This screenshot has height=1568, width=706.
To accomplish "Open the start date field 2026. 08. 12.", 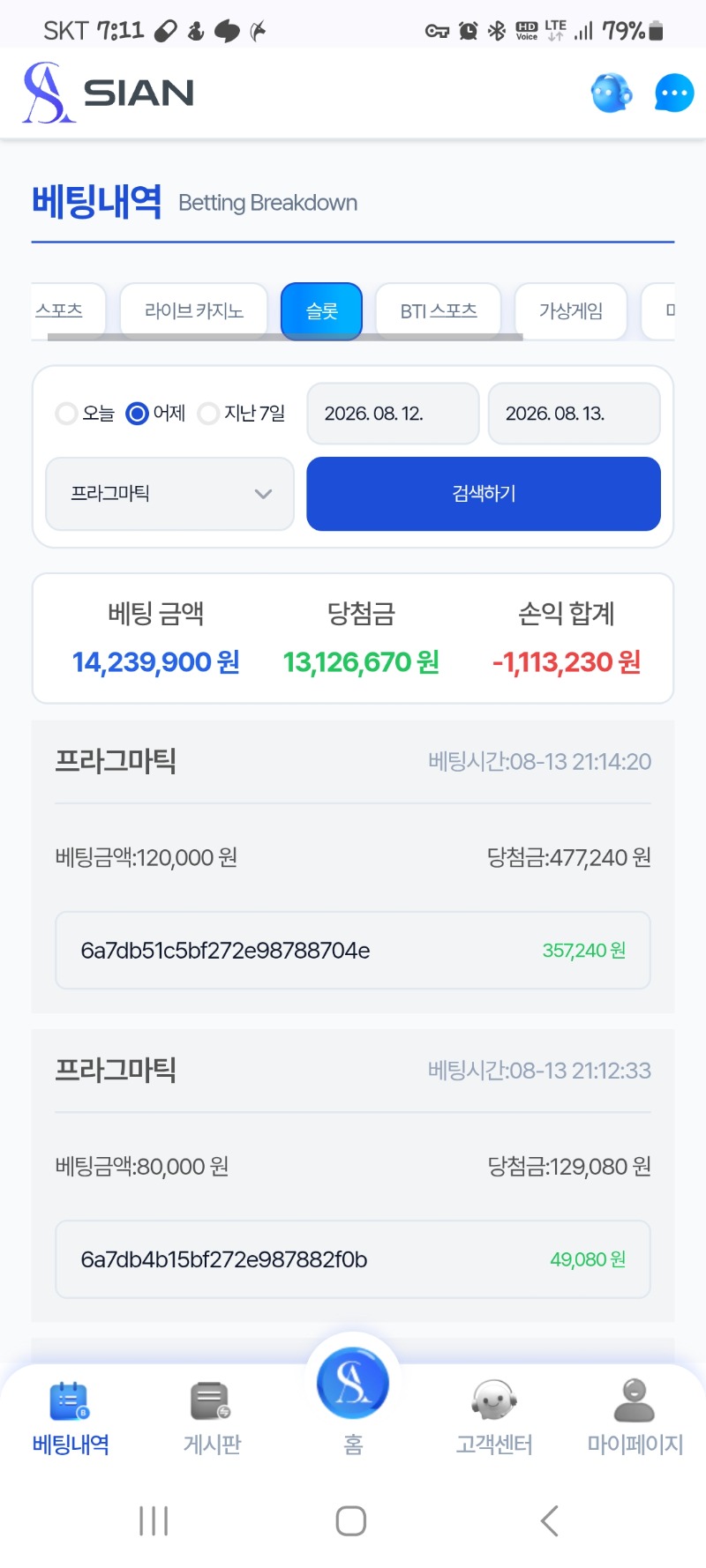I will click(393, 414).
